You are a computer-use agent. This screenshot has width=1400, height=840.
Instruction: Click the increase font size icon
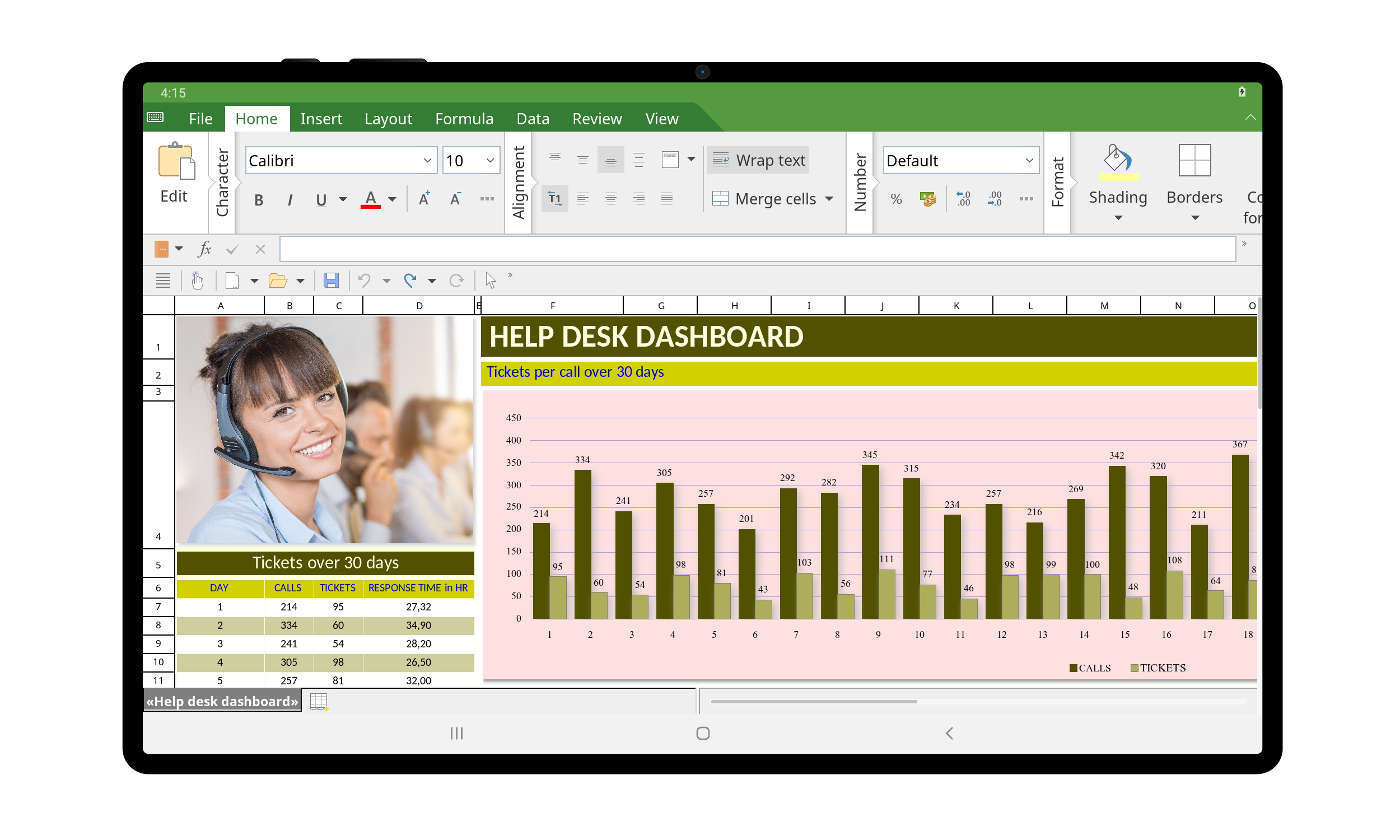[x=424, y=199]
